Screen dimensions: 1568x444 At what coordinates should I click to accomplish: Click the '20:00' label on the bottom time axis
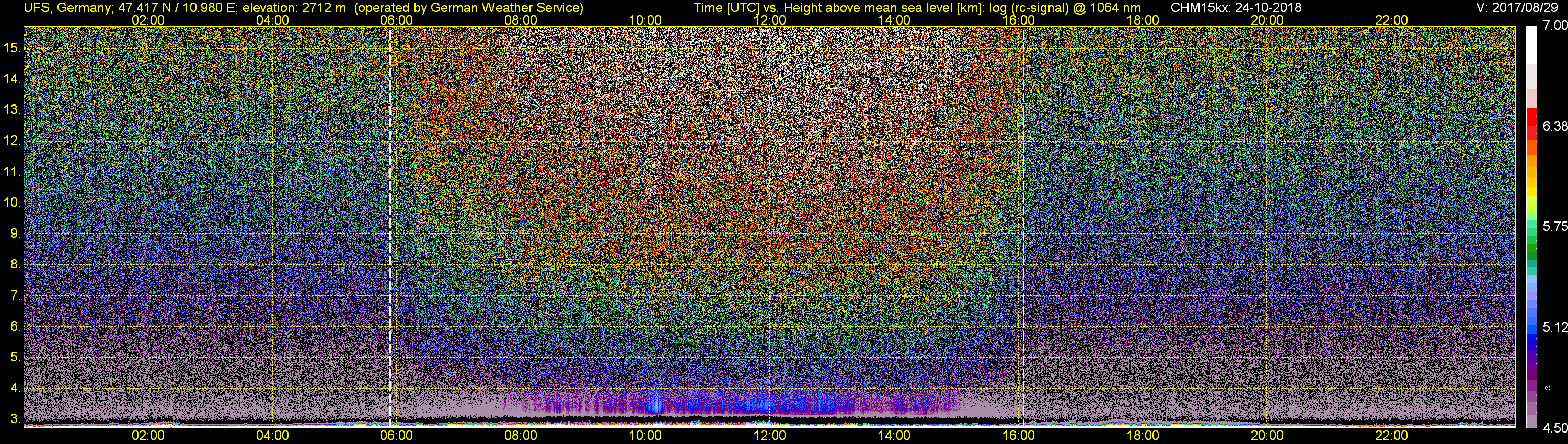click(1267, 436)
